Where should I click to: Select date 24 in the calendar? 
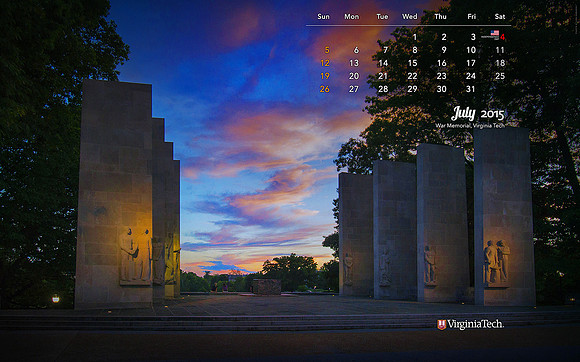pos(471,76)
